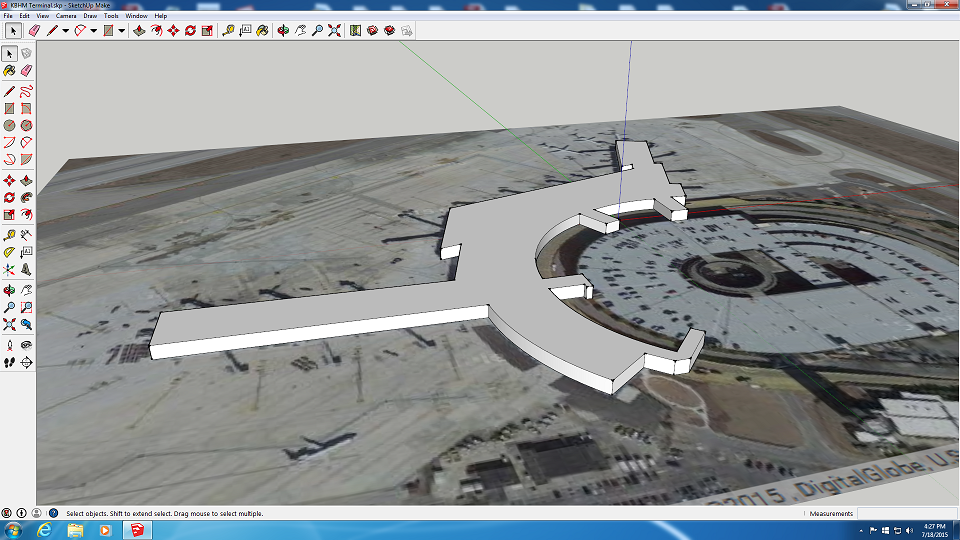Open Windows Media Player from the taskbar
This screenshot has width=960, height=540.
click(105, 530)
